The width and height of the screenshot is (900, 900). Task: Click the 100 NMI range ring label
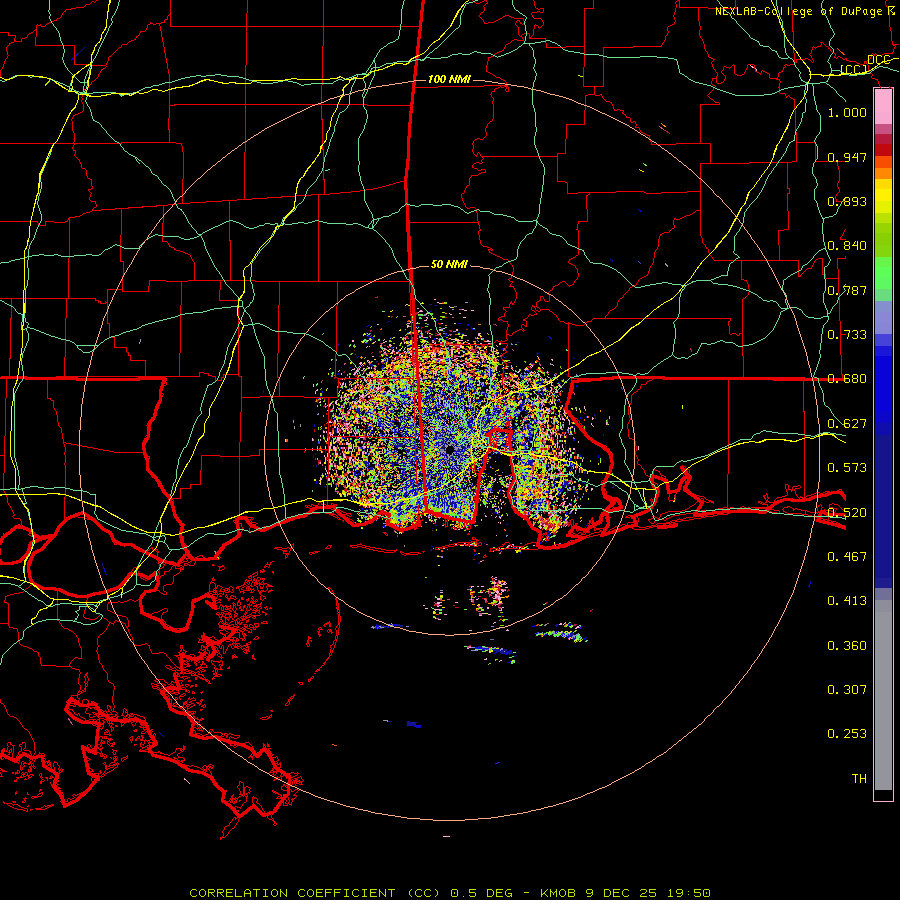pyautogui.click(x=449, y=79)
